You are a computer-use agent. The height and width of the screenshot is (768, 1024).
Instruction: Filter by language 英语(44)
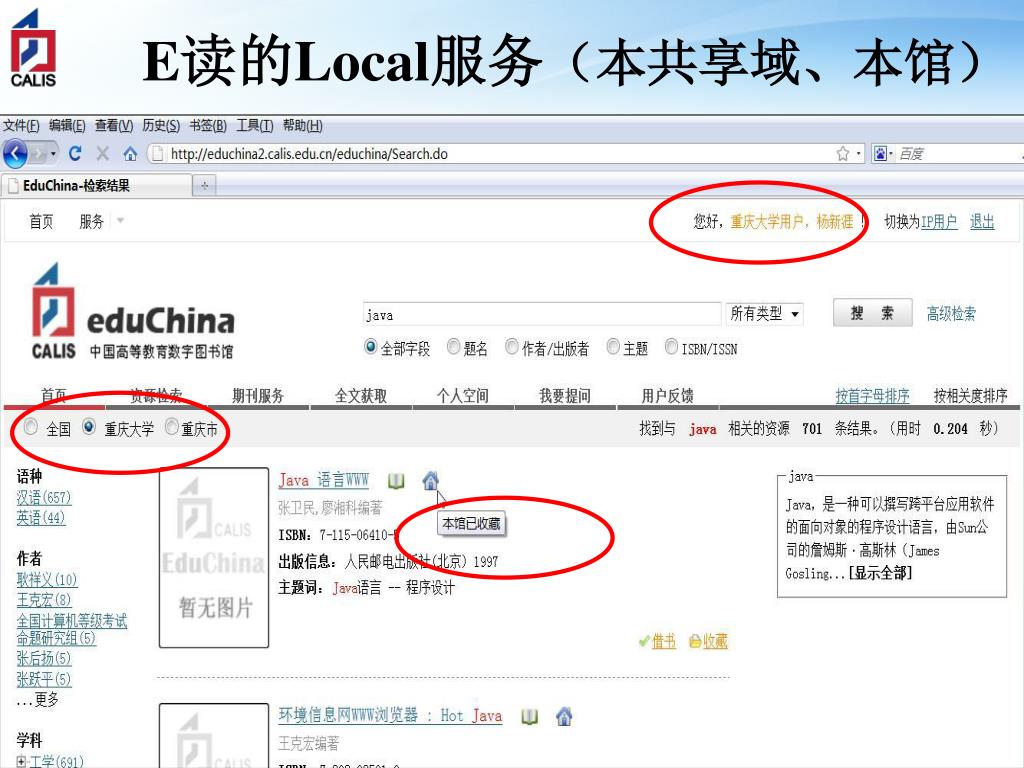[x=40, y=518]
